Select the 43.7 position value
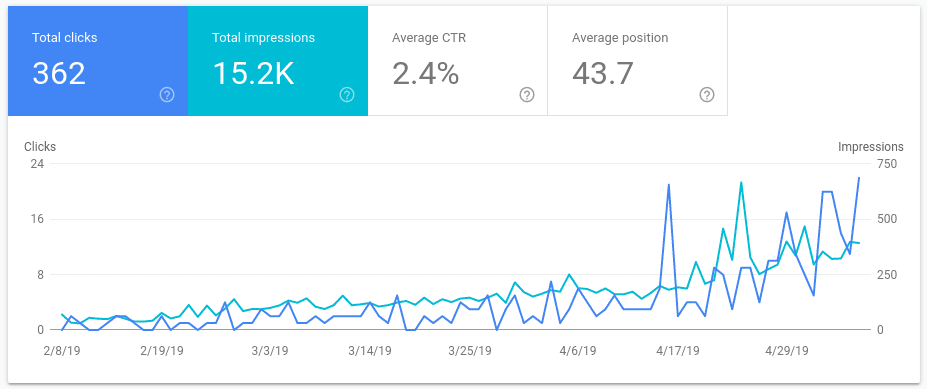 (x=603, y=74)
